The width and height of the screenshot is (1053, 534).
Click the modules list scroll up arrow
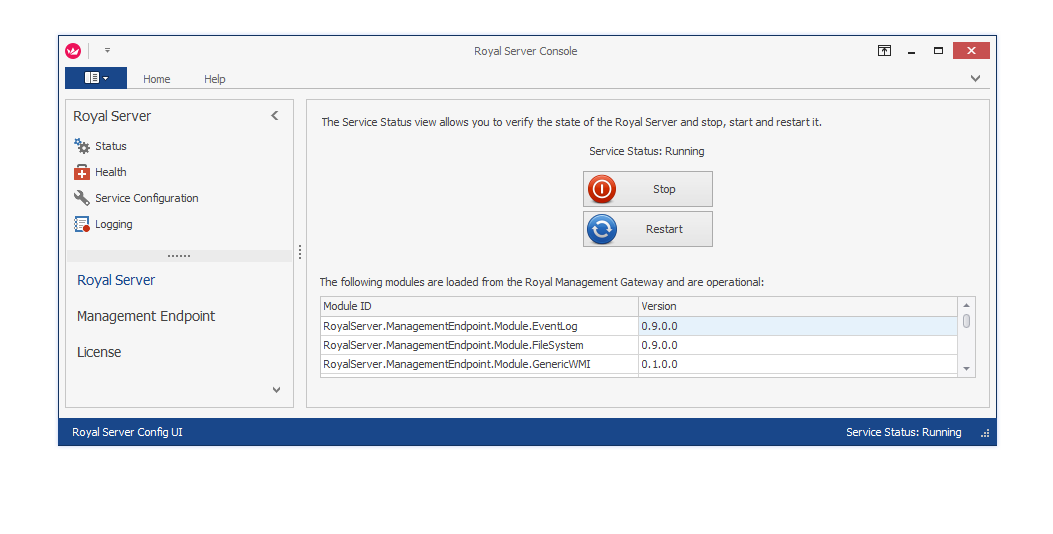coord(966,305)
